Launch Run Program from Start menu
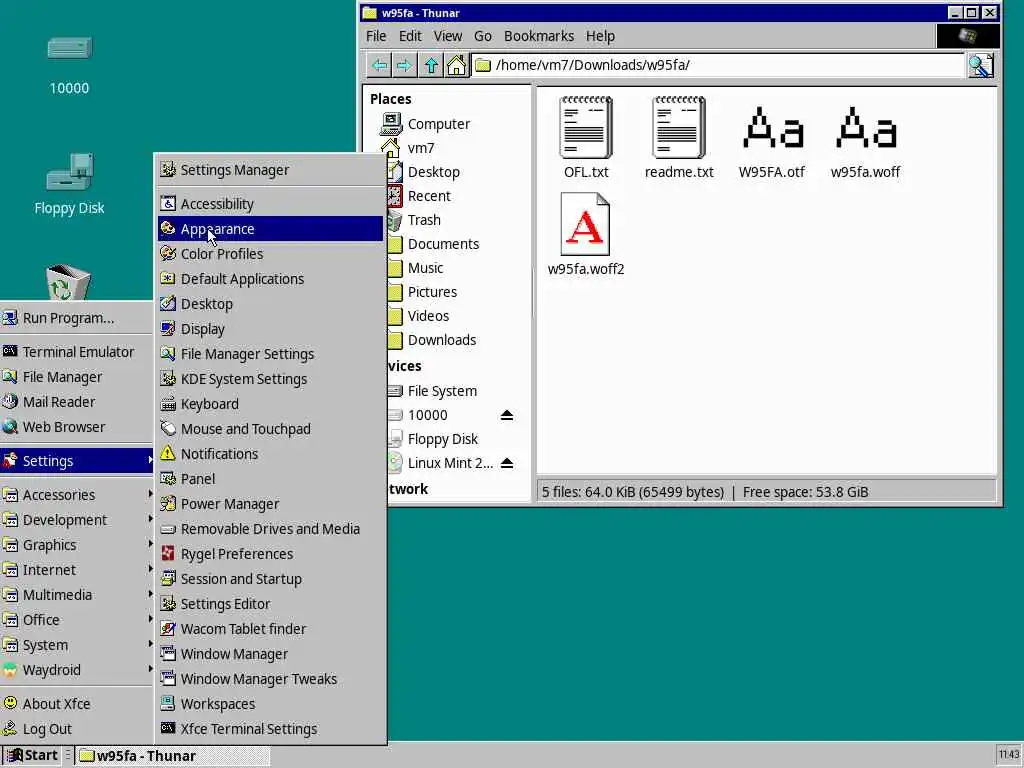 point(77,318)
